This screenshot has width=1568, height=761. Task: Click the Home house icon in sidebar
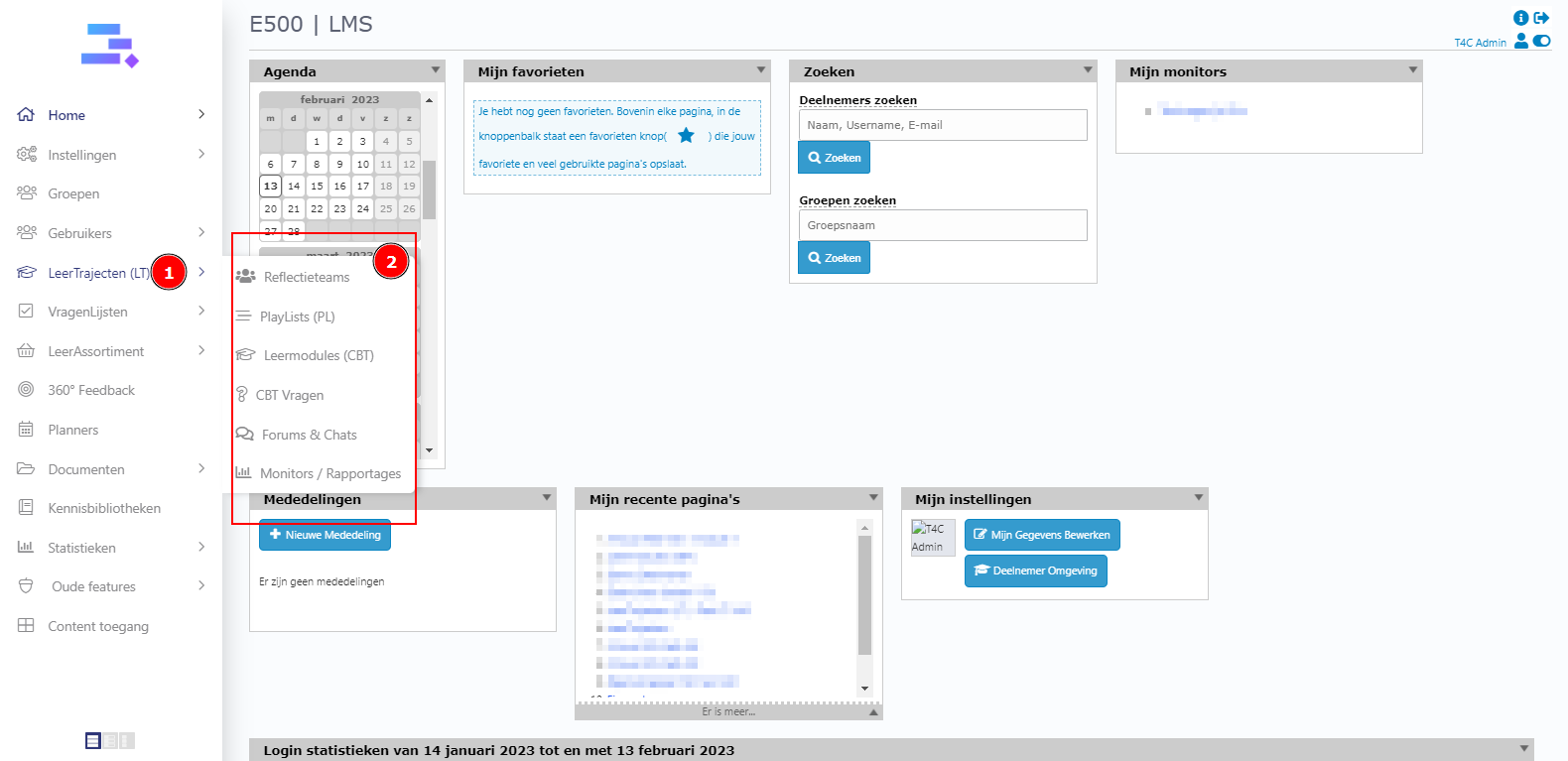[x=27, y=115]
